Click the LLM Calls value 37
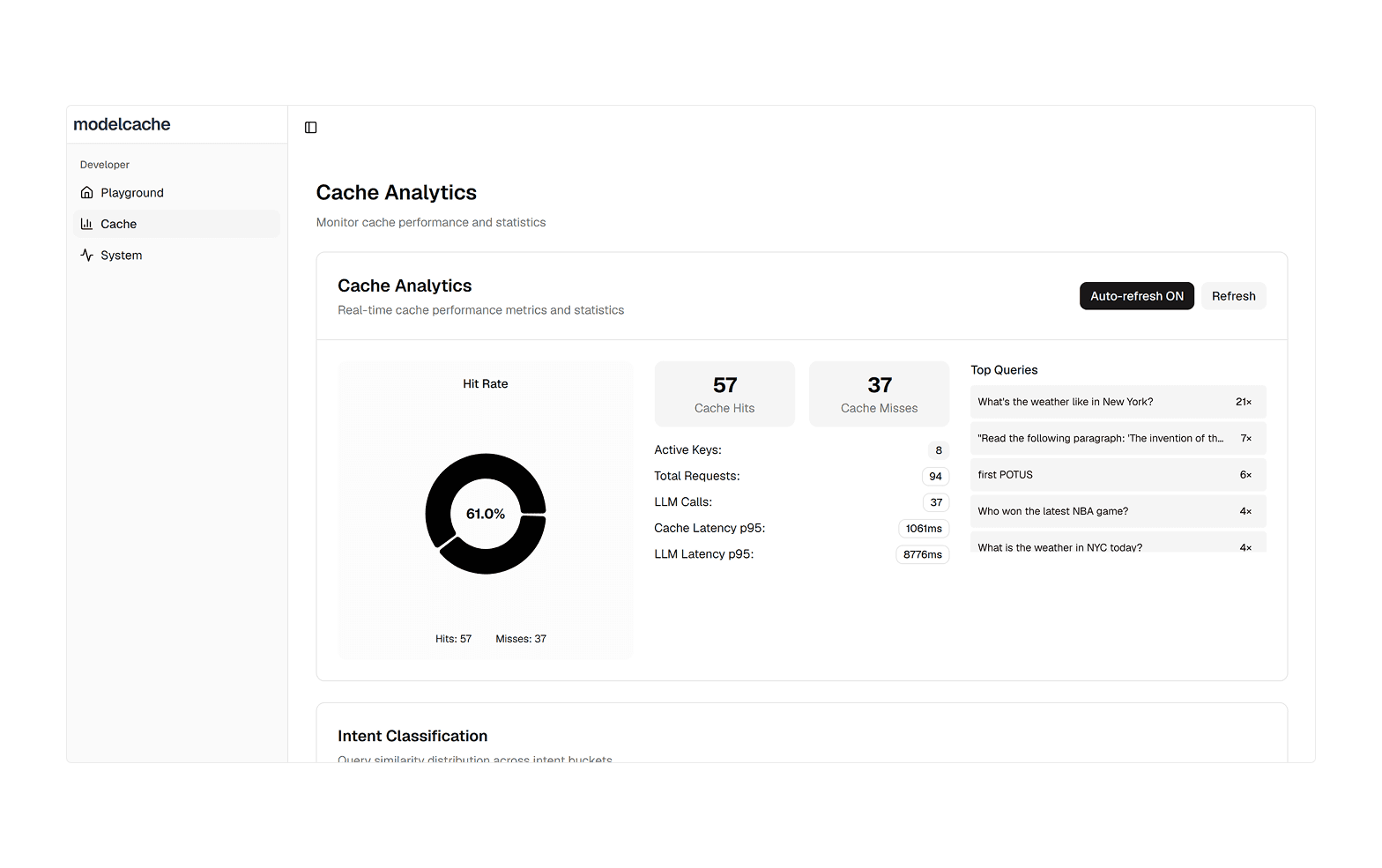This screenshot has height=868, width=1382. (x=936, y=502)
